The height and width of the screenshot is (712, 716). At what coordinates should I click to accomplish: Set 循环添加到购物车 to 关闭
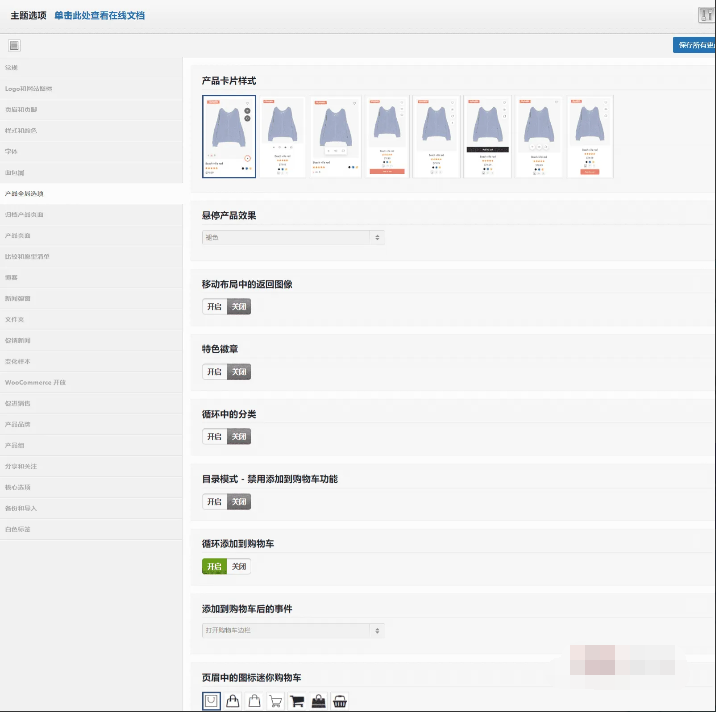[x=239, y=566]
